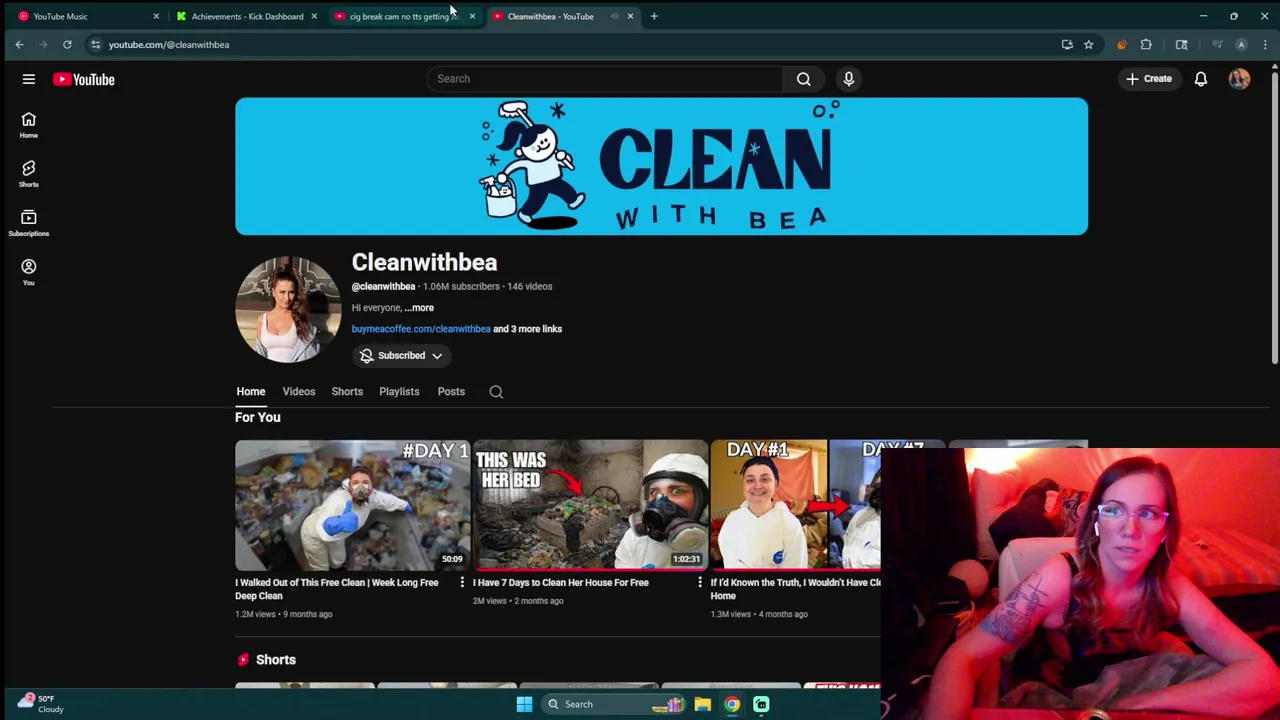Open Chrome from the taskbar
This screenshot has width=1280, height=720.
click(x=732, y=704)
